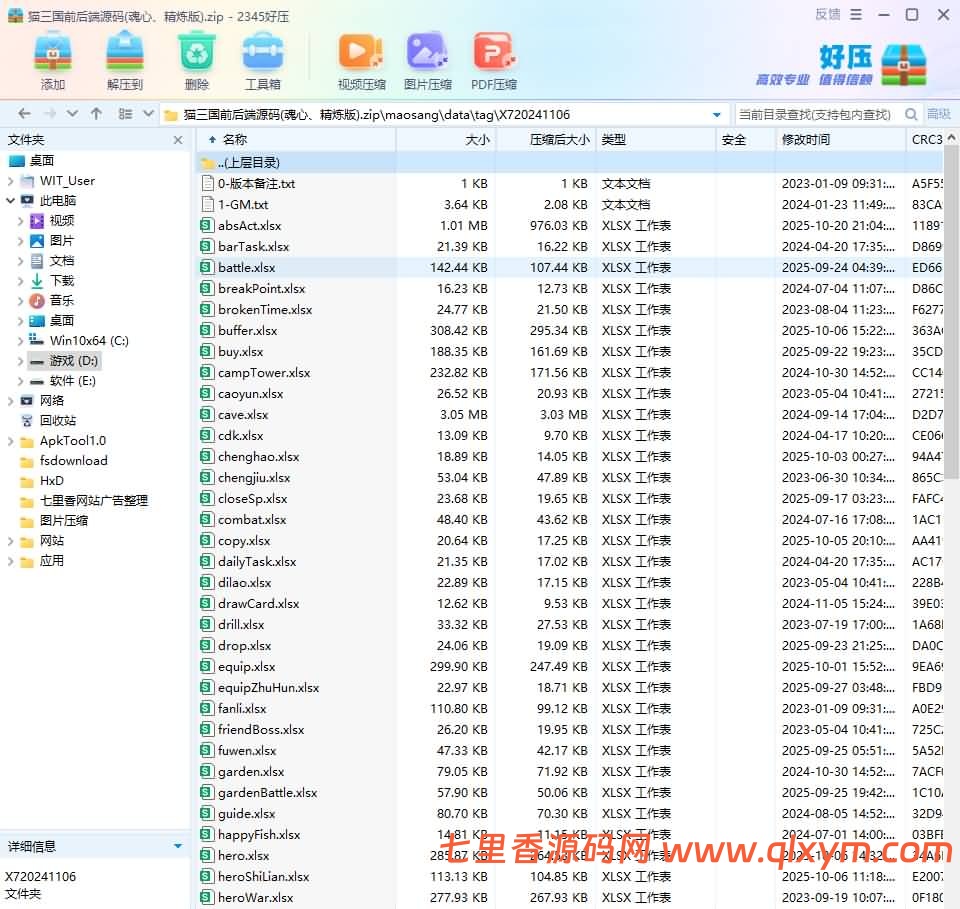Open the 反馈 feedback link
Image resolution: width=960 pixels, height=909 pixels.
click(x=827, y=14)
